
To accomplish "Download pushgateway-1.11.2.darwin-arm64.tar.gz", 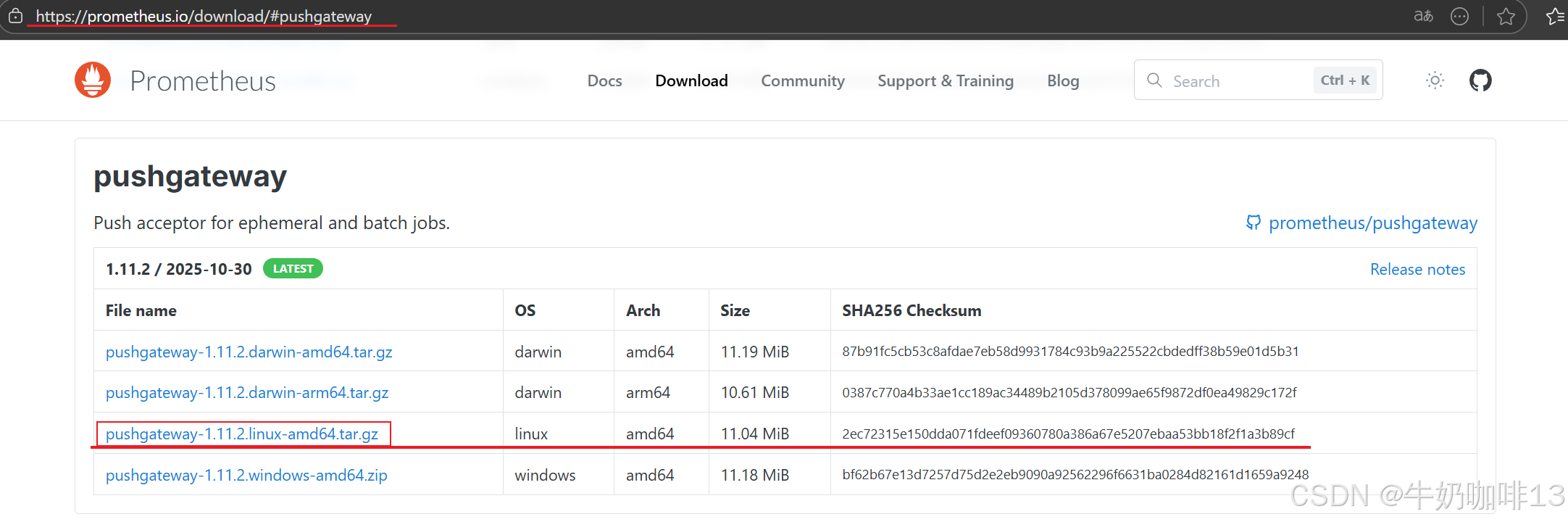I will coord(247,392).
